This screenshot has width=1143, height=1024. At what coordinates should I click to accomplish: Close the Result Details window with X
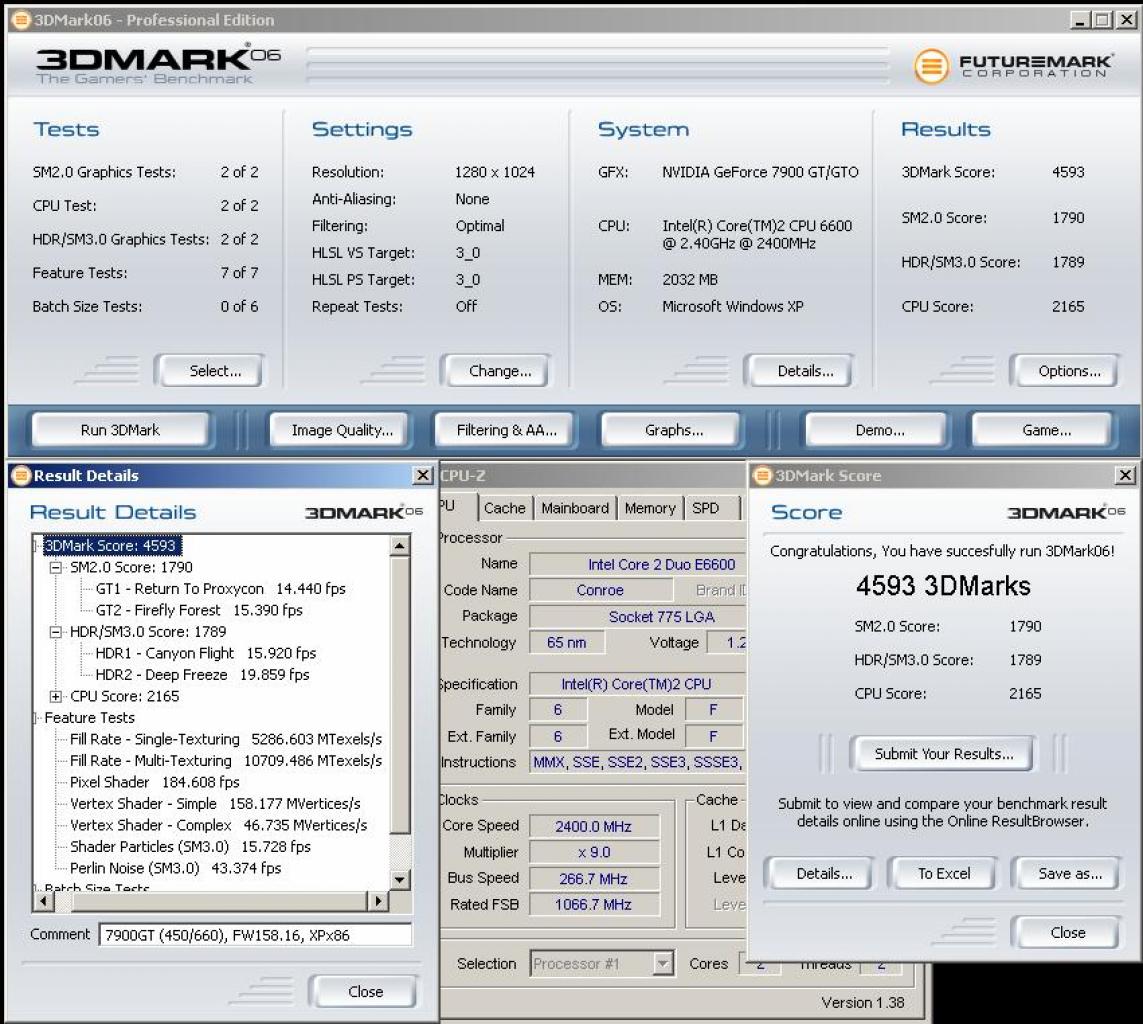click(423, 475)
